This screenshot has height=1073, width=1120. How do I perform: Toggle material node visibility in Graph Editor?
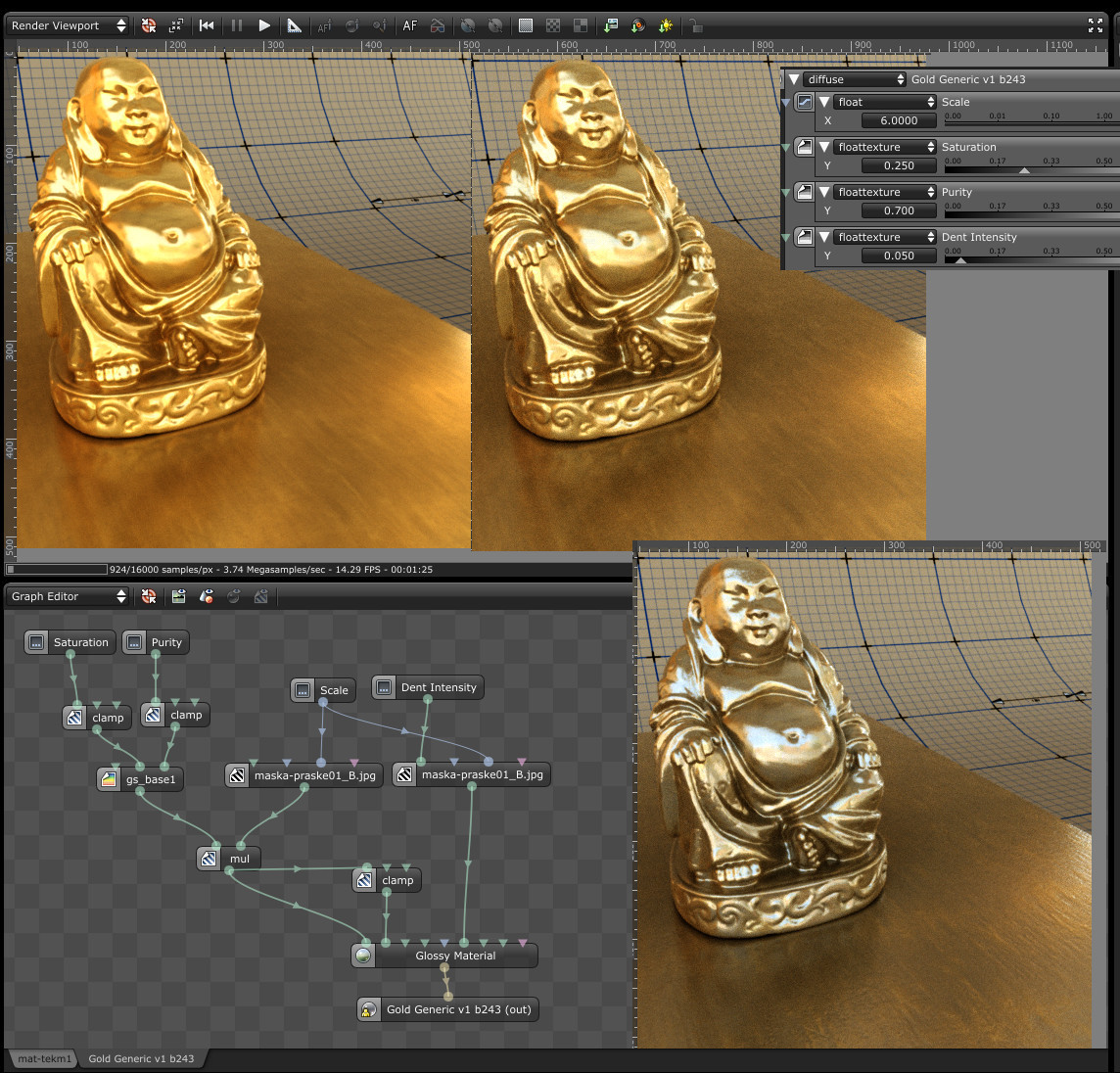(234, 596)
